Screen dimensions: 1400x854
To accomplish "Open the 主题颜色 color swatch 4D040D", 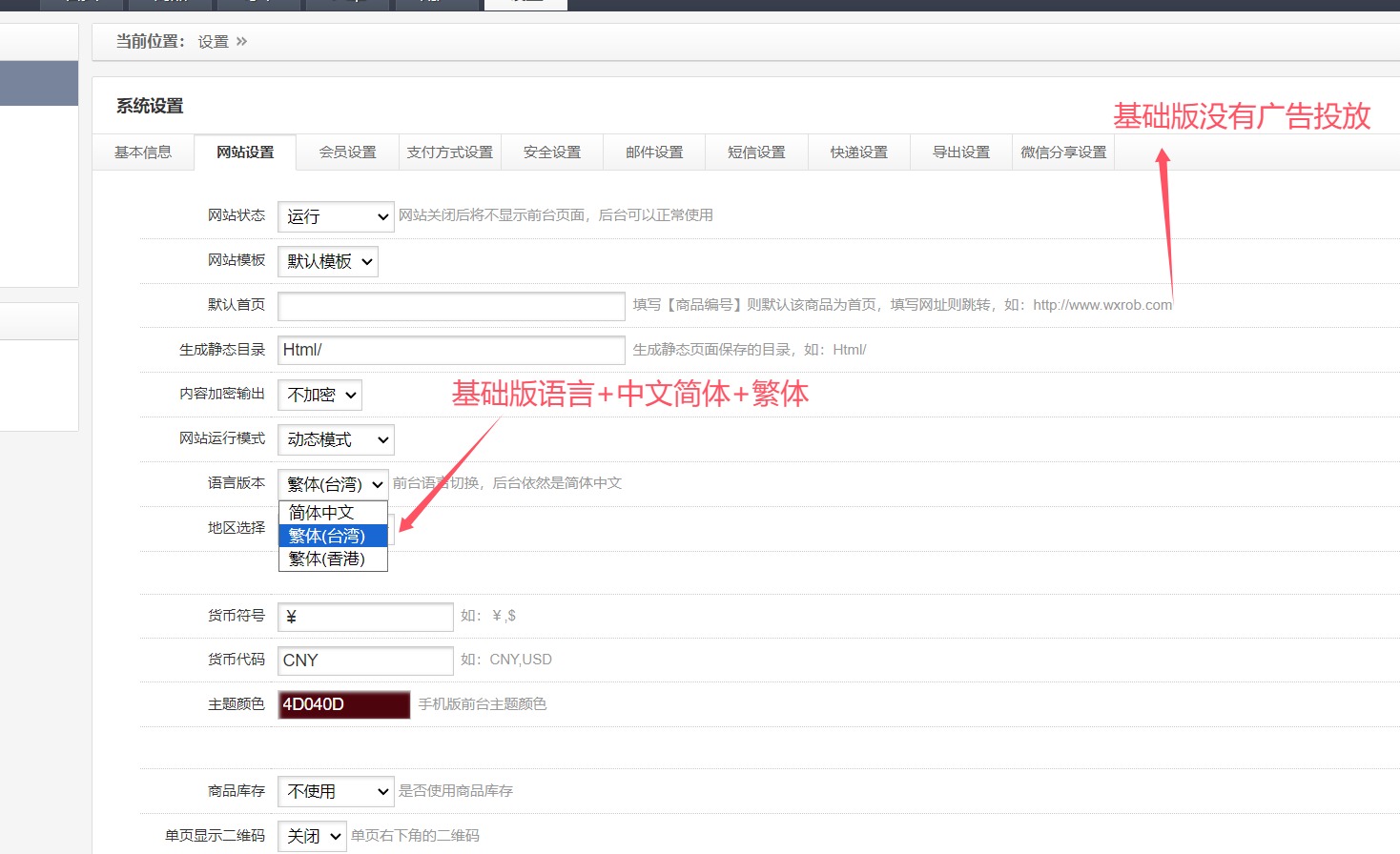I will 344,704.
